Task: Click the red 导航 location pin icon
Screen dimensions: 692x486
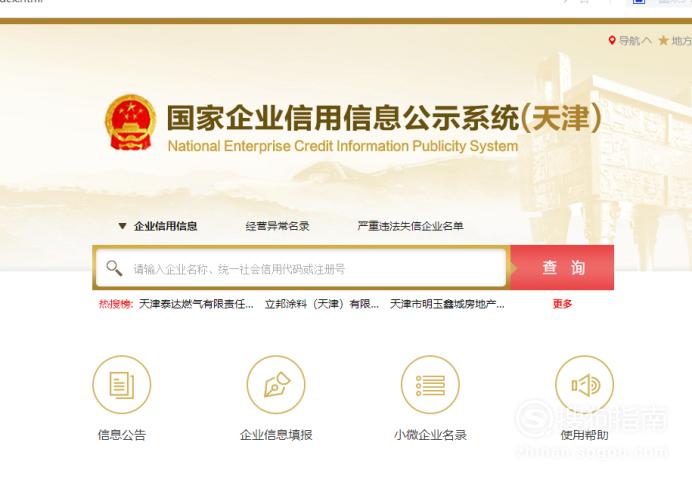Action: (x=612, y=41)
